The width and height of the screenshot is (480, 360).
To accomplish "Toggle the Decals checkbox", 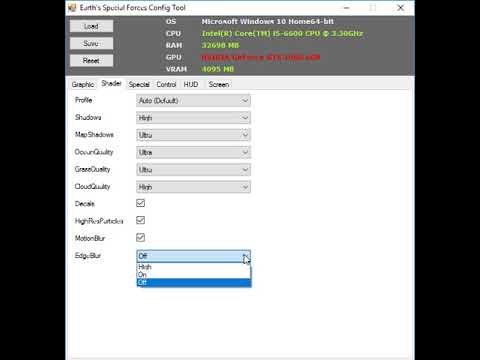I will pos(140,203).
